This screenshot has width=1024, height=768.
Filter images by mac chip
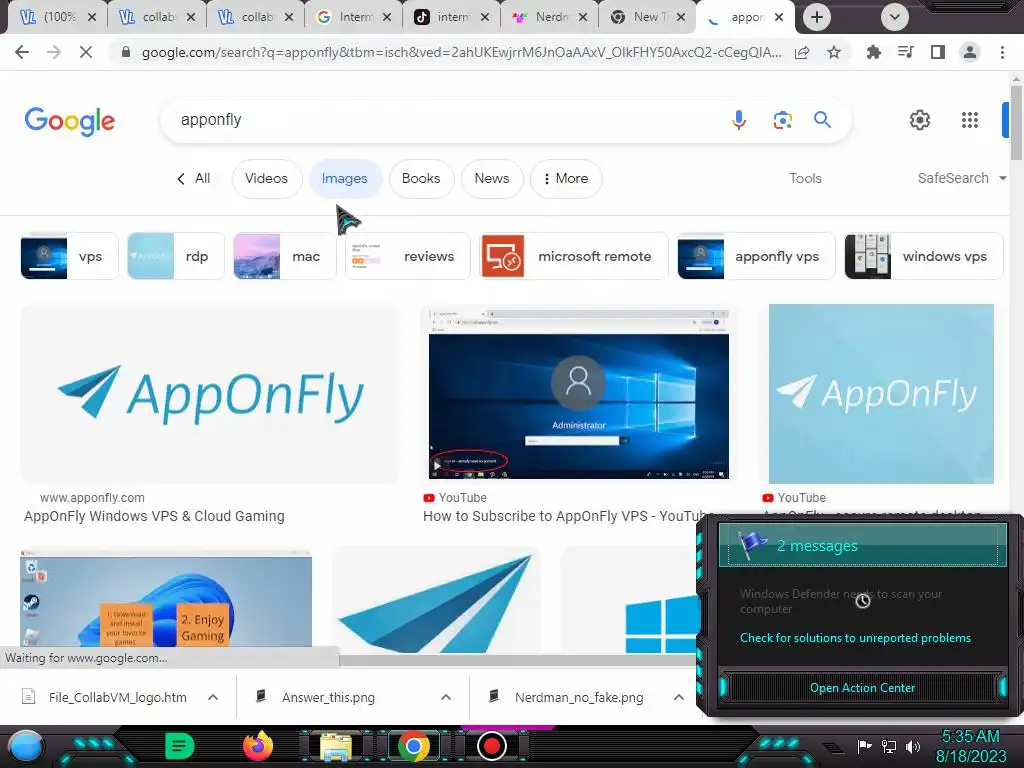click(284, 256)
